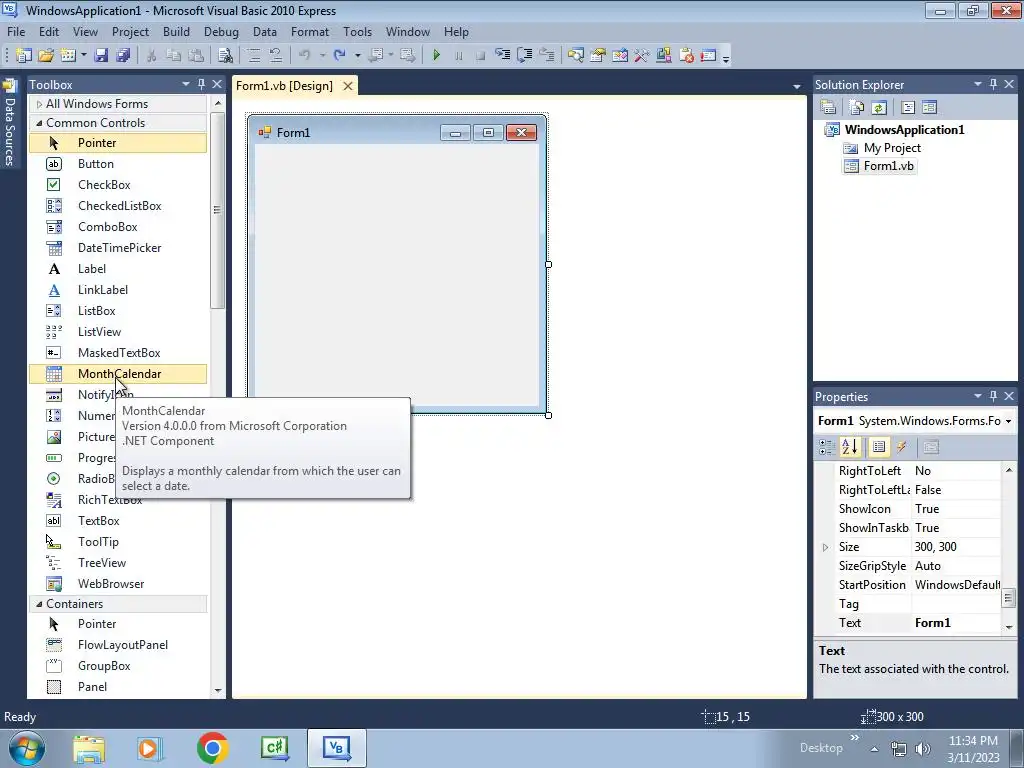1024x768 pixels.
Task: Open the Debug menu
Action: coord(221,31)
